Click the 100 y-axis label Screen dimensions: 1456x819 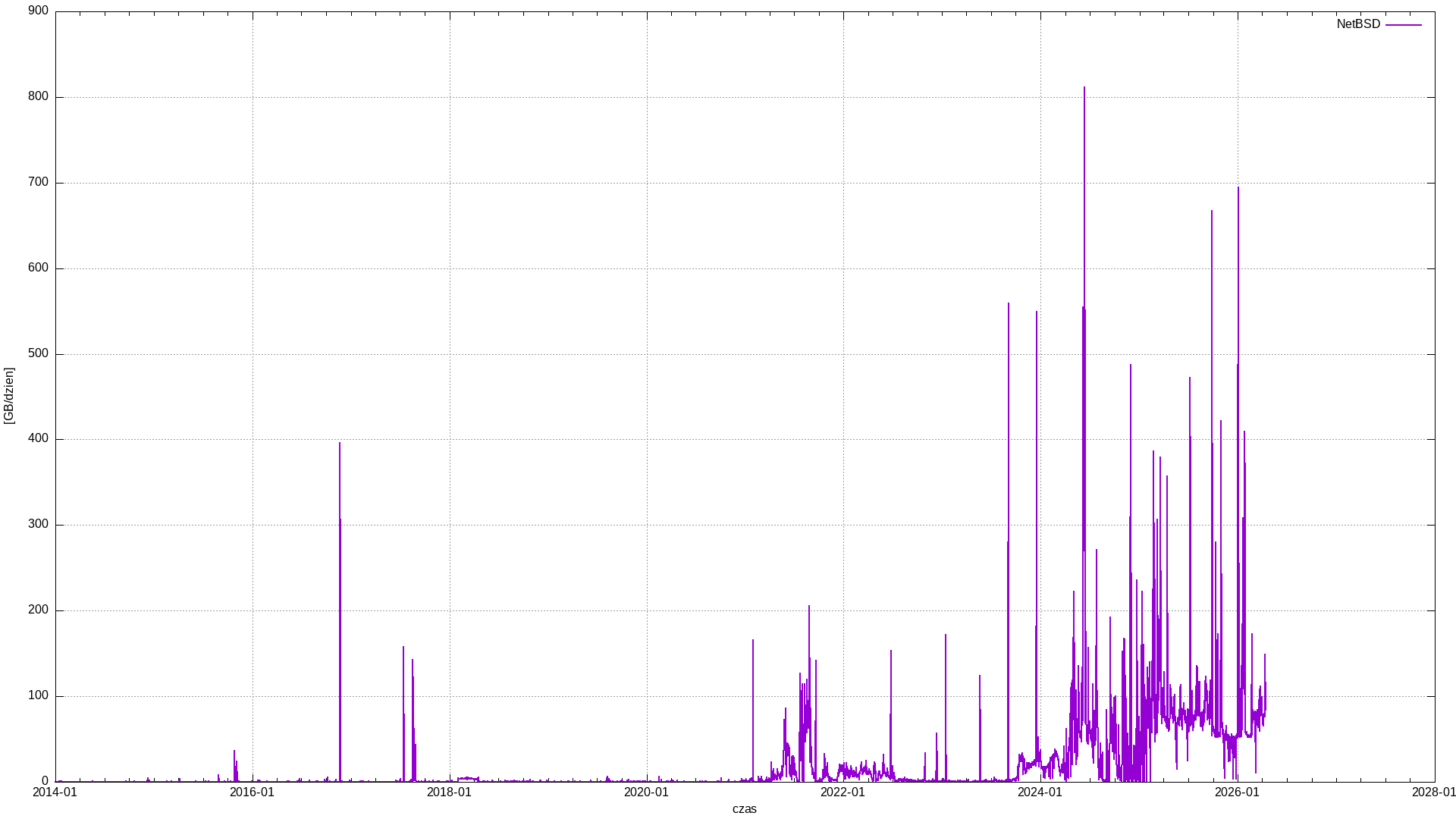pos(39,696)
